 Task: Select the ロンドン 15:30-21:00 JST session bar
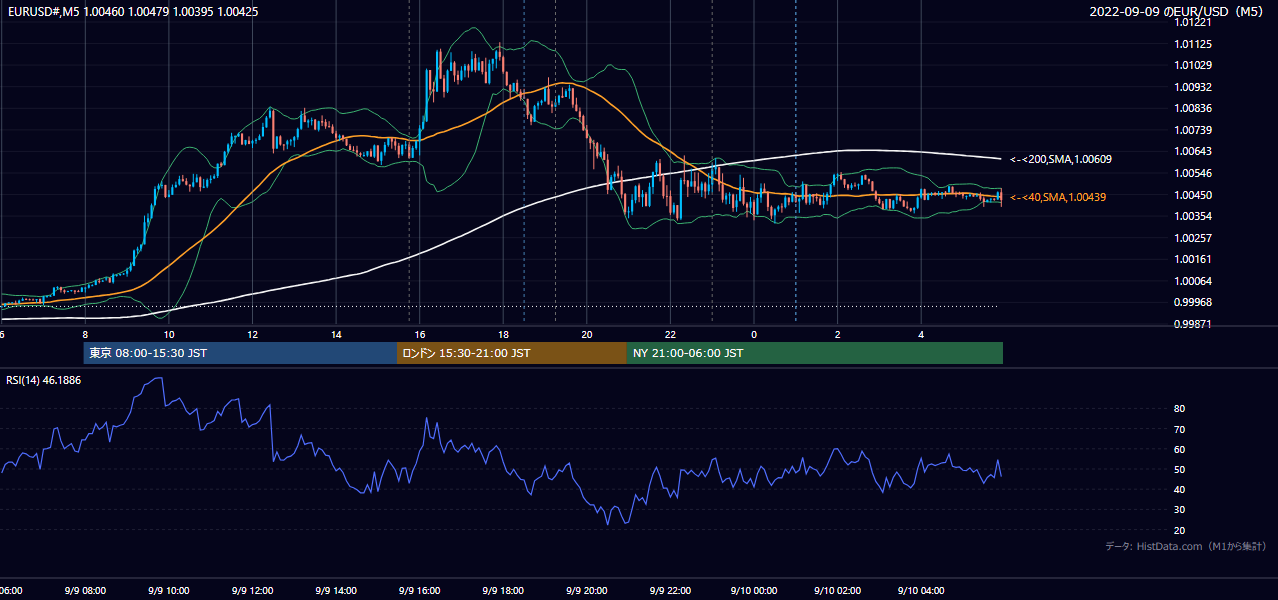[512, 353]
